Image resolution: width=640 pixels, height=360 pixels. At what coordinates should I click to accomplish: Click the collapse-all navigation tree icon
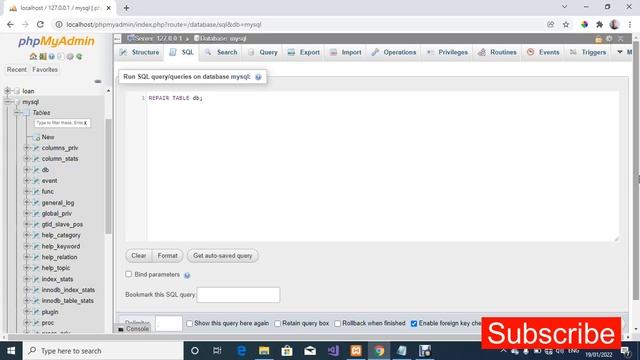(98, 82)
